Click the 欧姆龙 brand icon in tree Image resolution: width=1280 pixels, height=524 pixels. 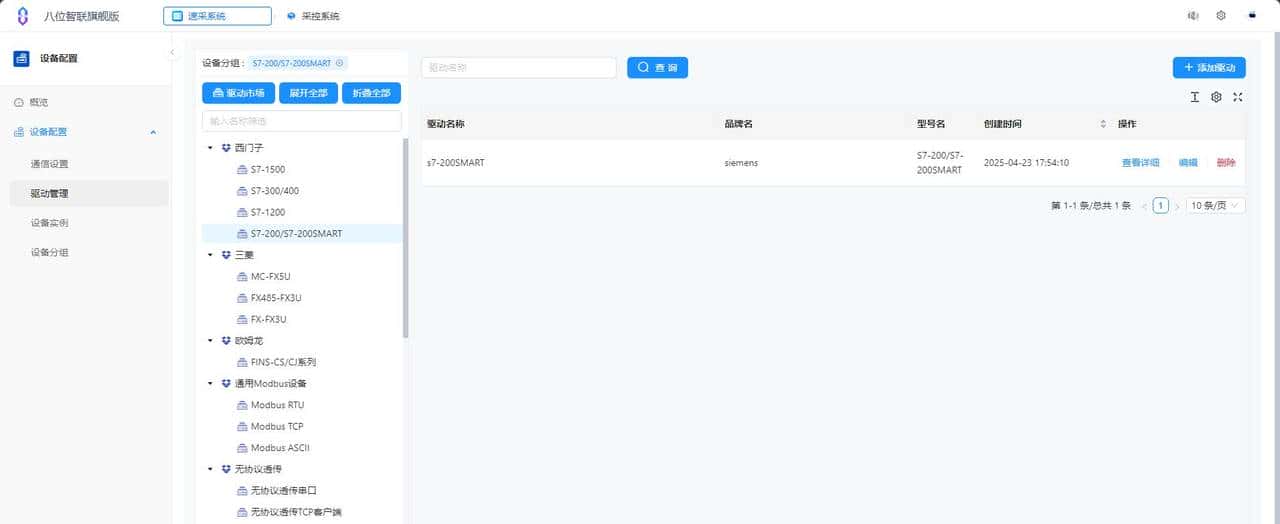click(226, 341)
